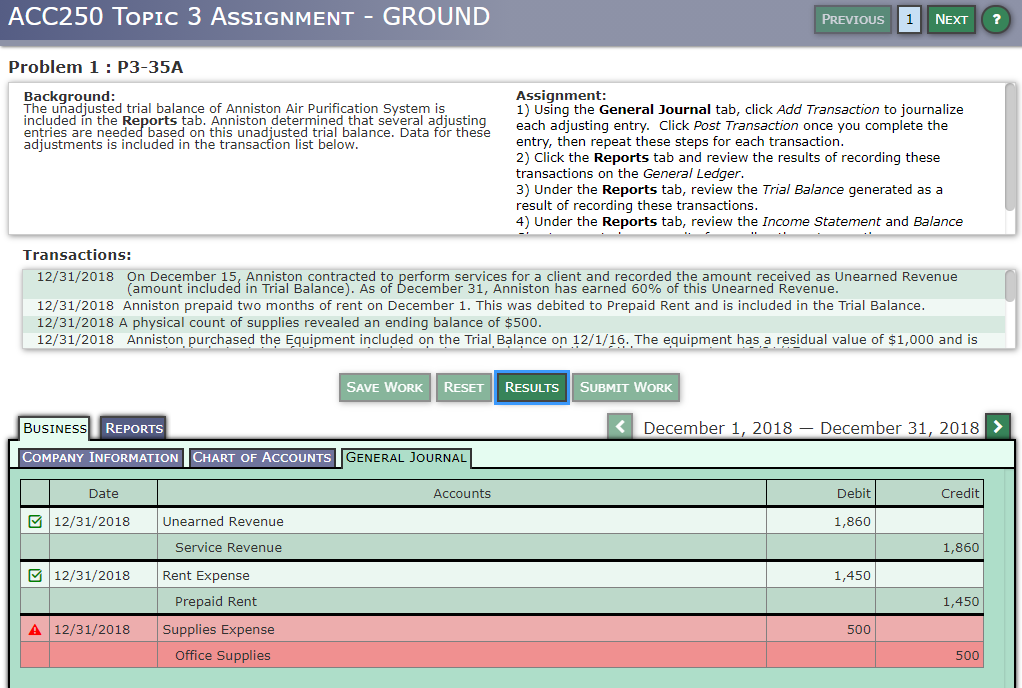This screenshot has width=1022, height=688.
Task: Click the Results button
Action: pyautogui.click(x=531, y=387)
